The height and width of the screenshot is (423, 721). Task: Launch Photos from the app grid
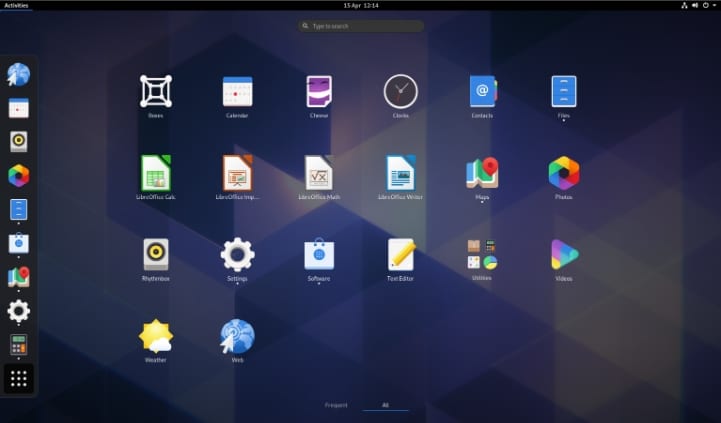564,173
